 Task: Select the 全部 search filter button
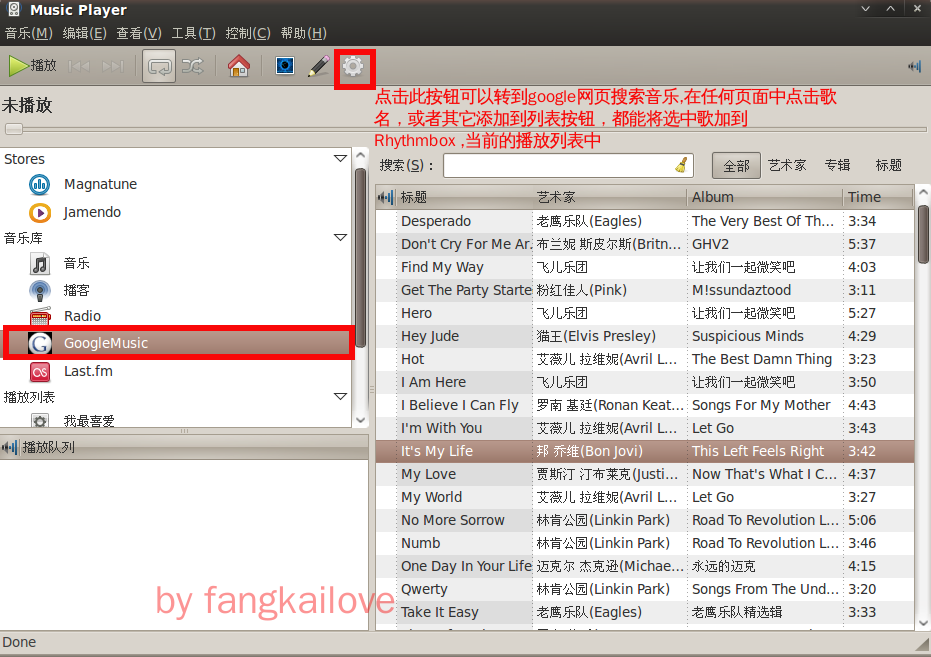[x=736, y=166]
